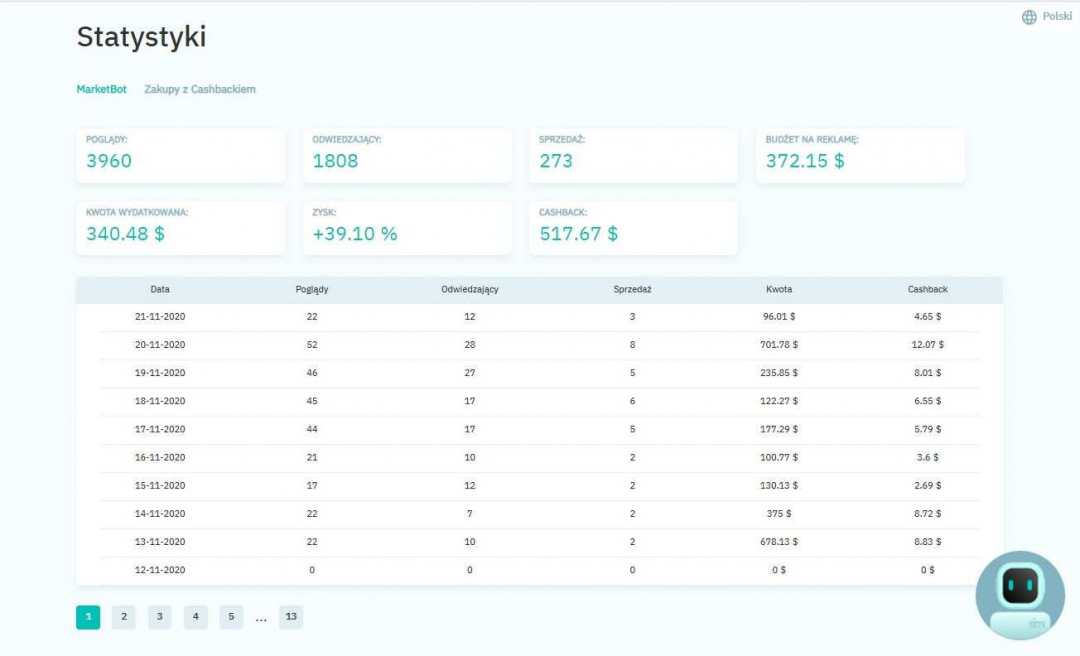Click the globe language icon
The image size is (1080, 656).
pyautogui.click(x=1029, y=17)
